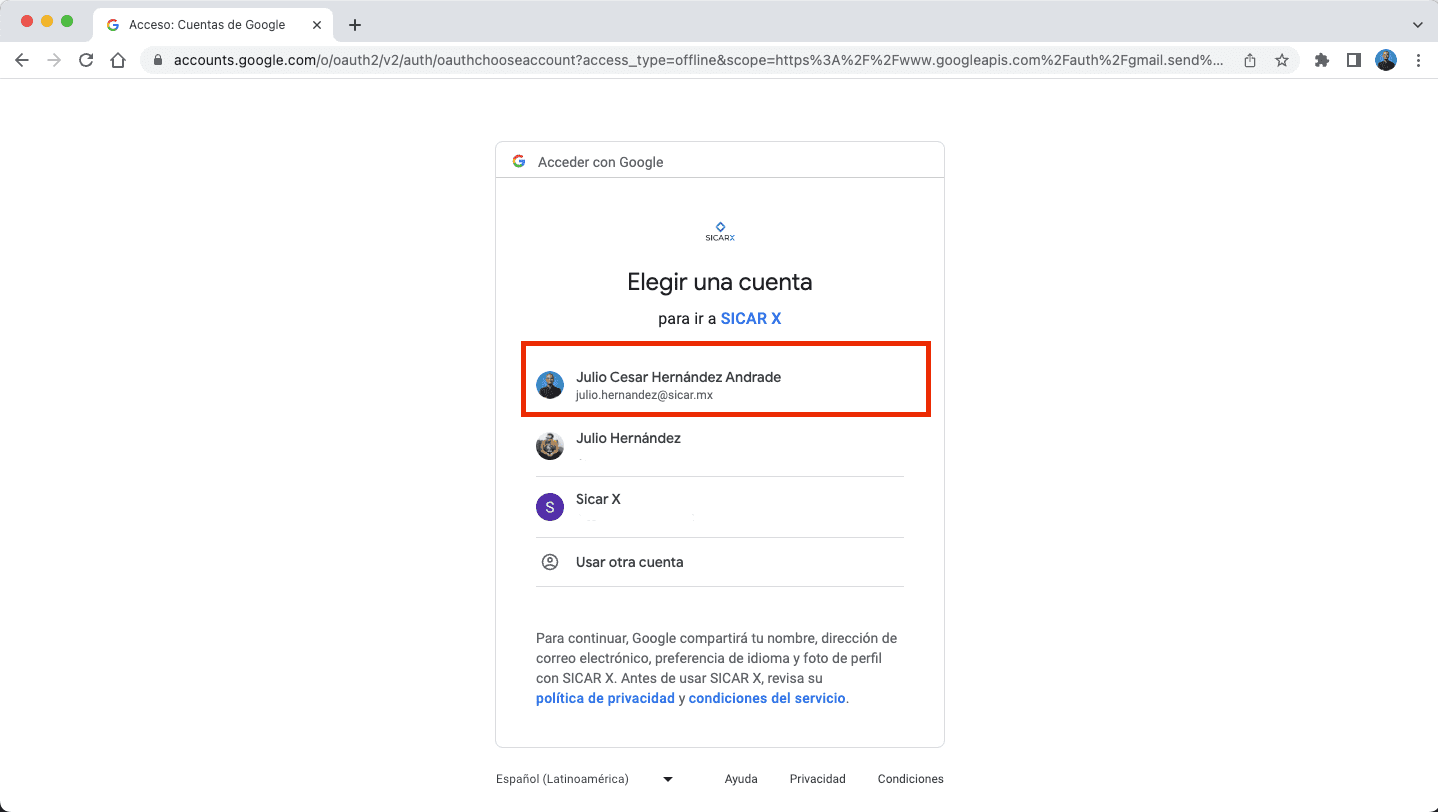The width and height of the screenshot is (1438, 812).
Task: Go to the browser home page
Action: [x=118, y=60]
